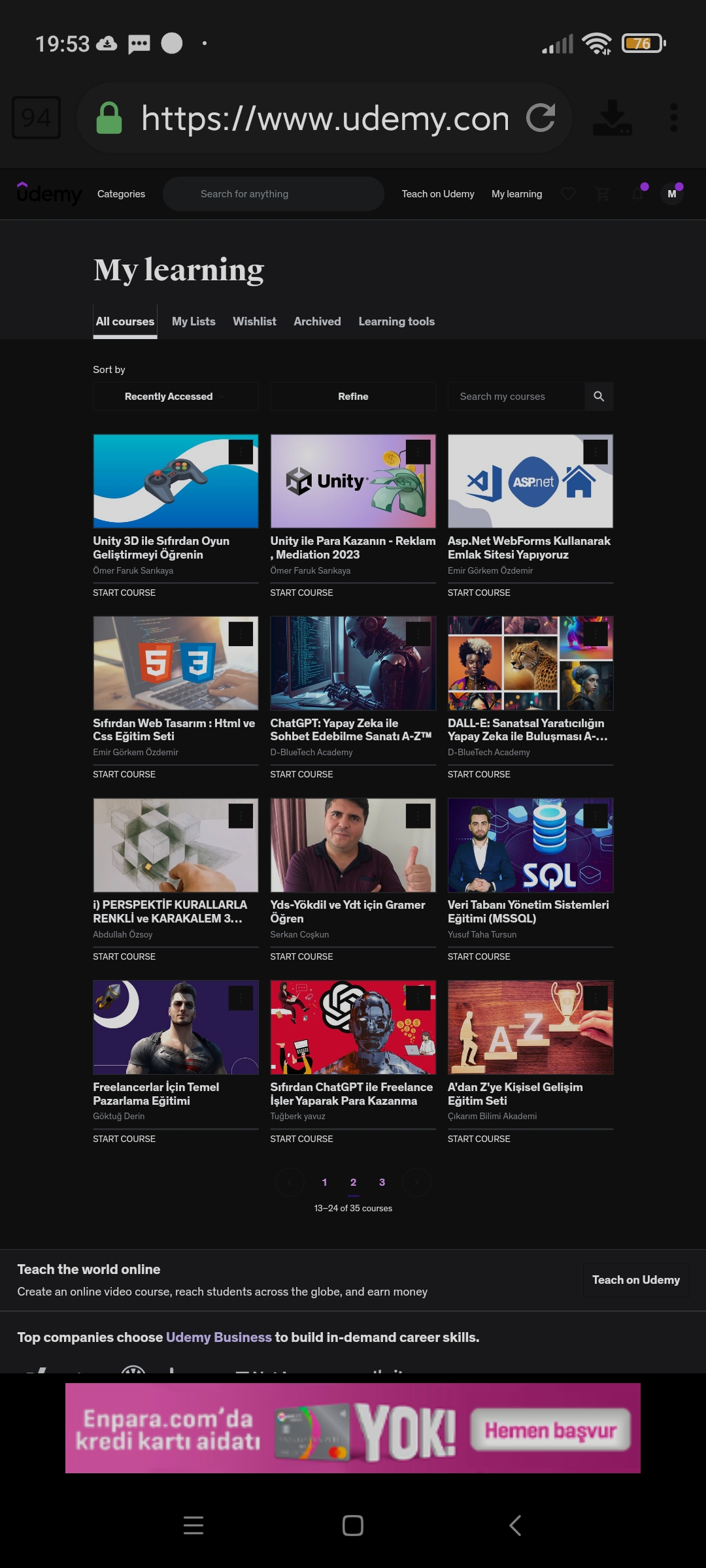Open options menu on Unity 3D course card

(x=241, y=451)
